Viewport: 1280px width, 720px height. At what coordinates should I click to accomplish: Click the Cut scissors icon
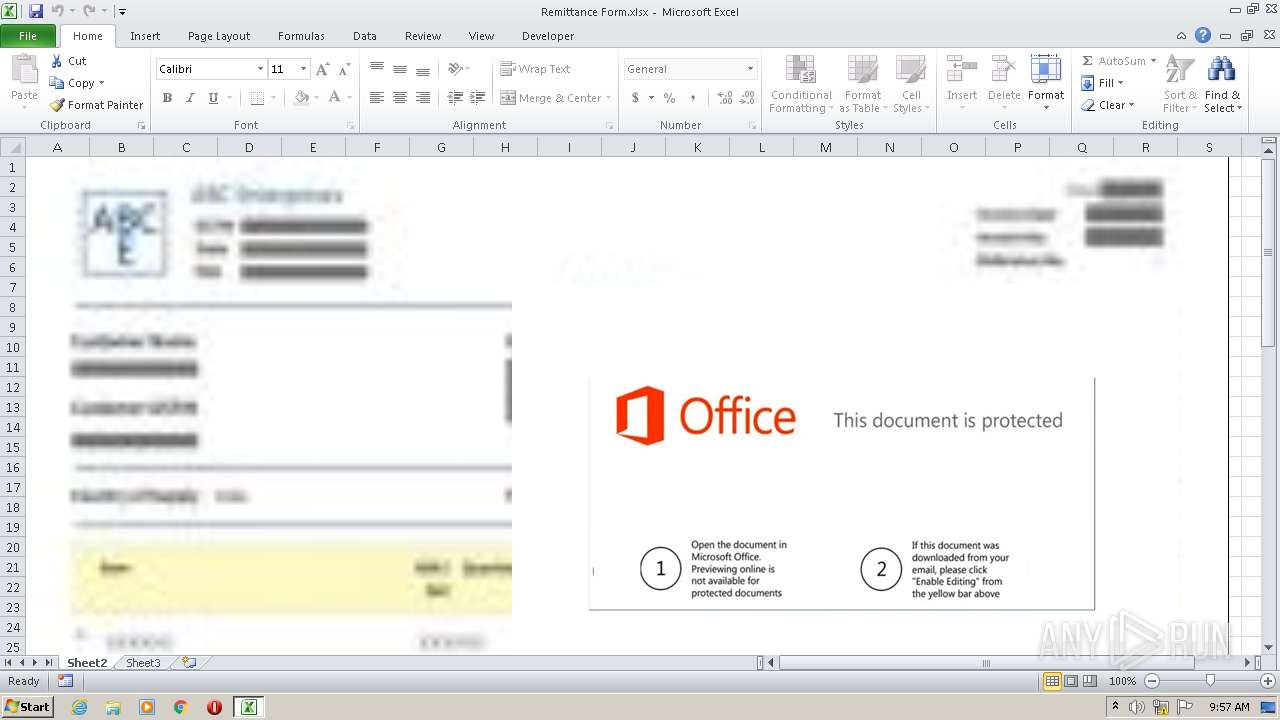tap(57, 61)
